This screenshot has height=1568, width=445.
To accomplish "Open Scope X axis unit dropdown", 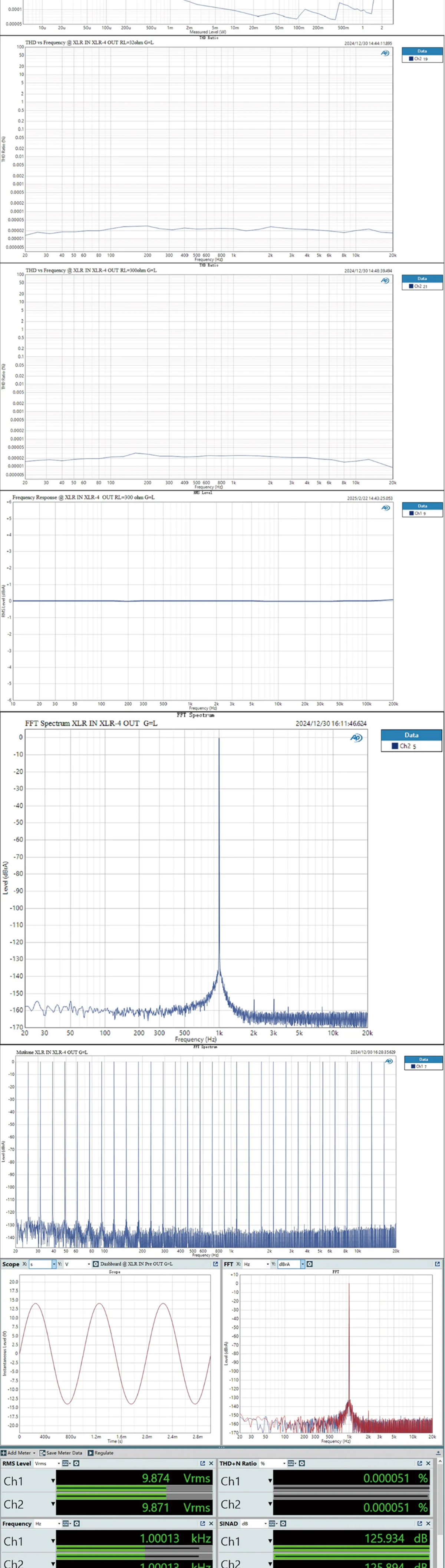I will 53,1264.
